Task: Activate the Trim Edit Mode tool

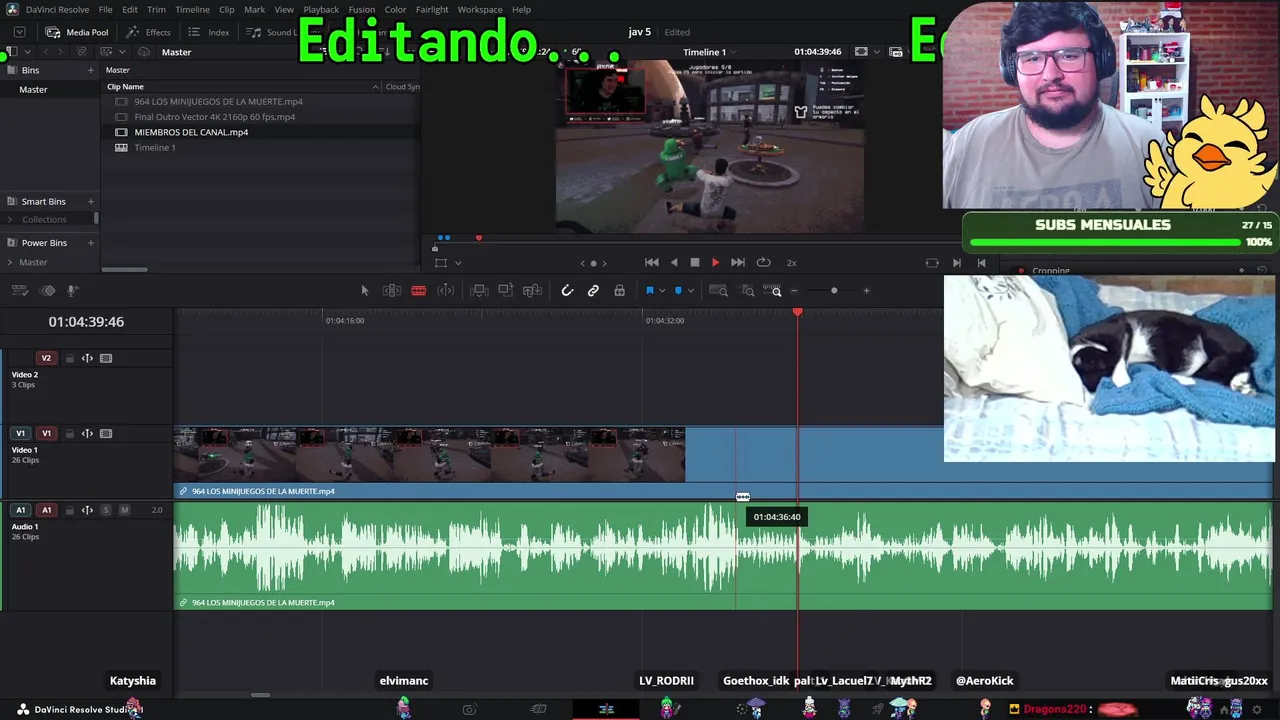Action: coord(392,291)
